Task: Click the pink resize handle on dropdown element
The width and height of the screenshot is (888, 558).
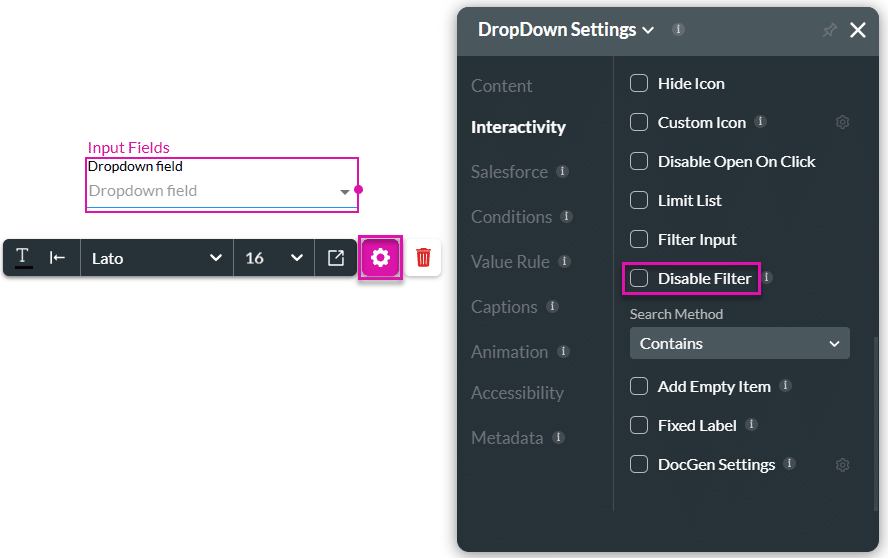Action: click(358, 190)
